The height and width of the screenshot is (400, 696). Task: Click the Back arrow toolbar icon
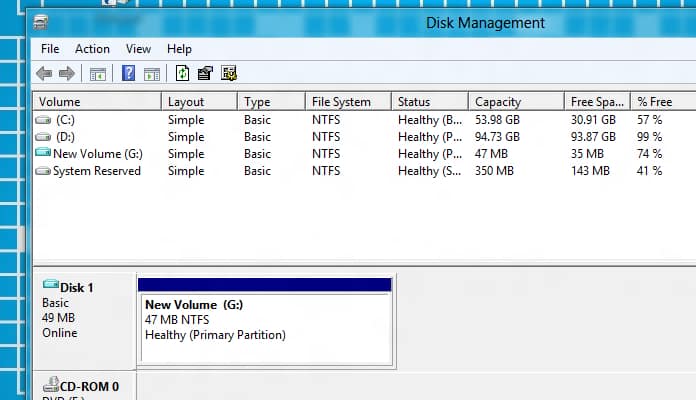(x=44, y=73)
